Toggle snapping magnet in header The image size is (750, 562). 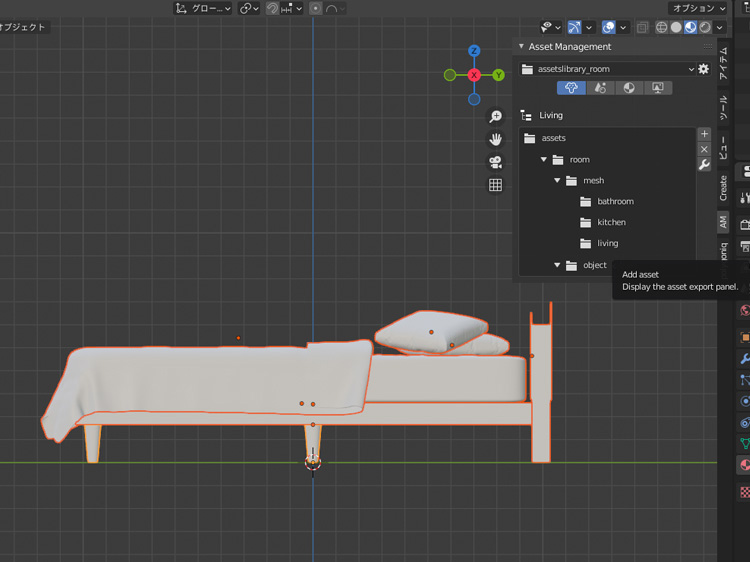272,8
